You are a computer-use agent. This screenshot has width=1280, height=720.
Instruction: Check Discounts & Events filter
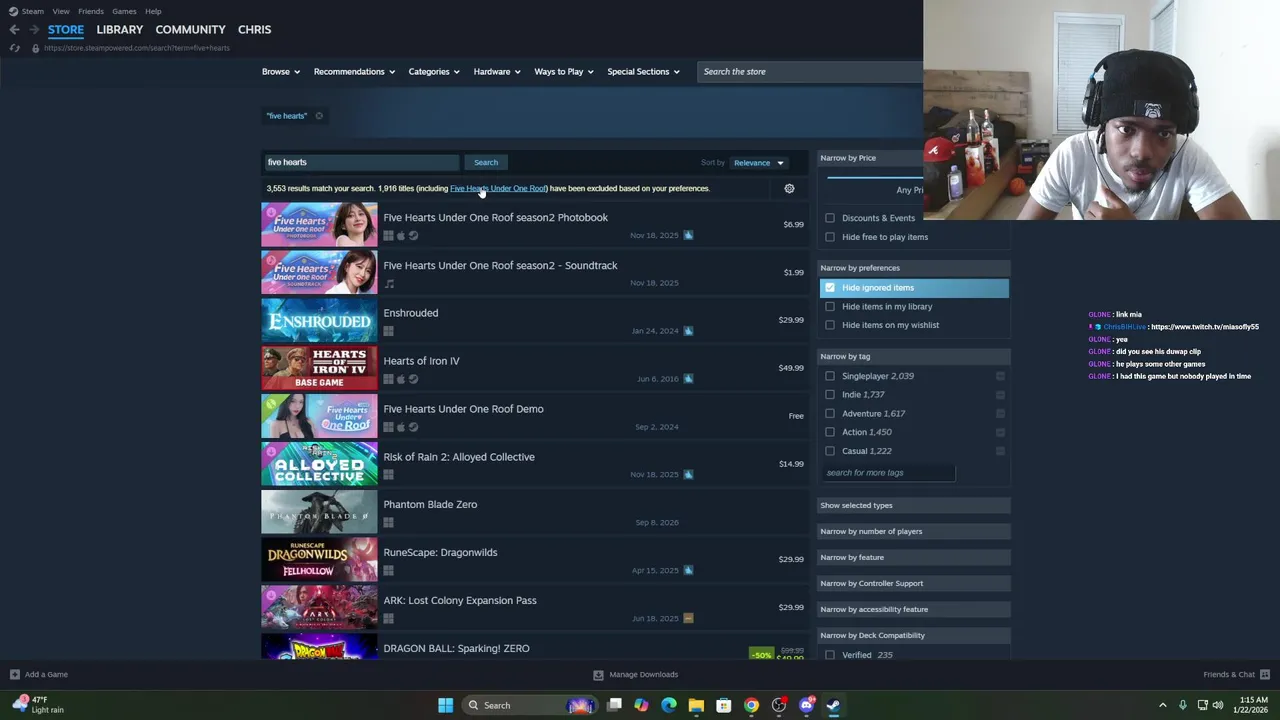[830, 218]
